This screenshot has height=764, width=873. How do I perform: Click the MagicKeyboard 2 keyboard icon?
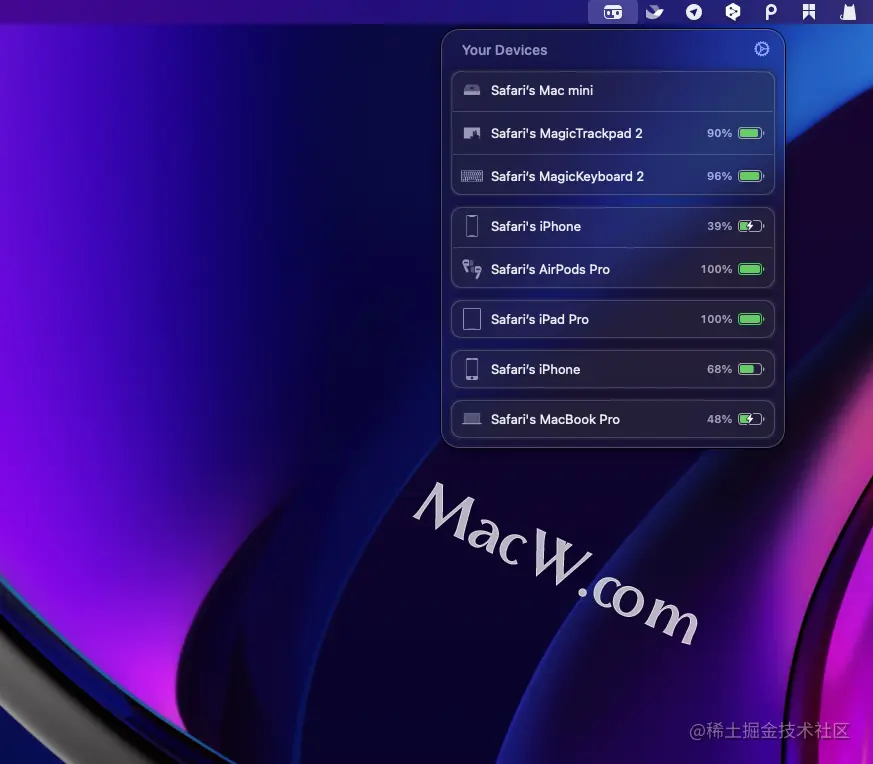(472, 176)
